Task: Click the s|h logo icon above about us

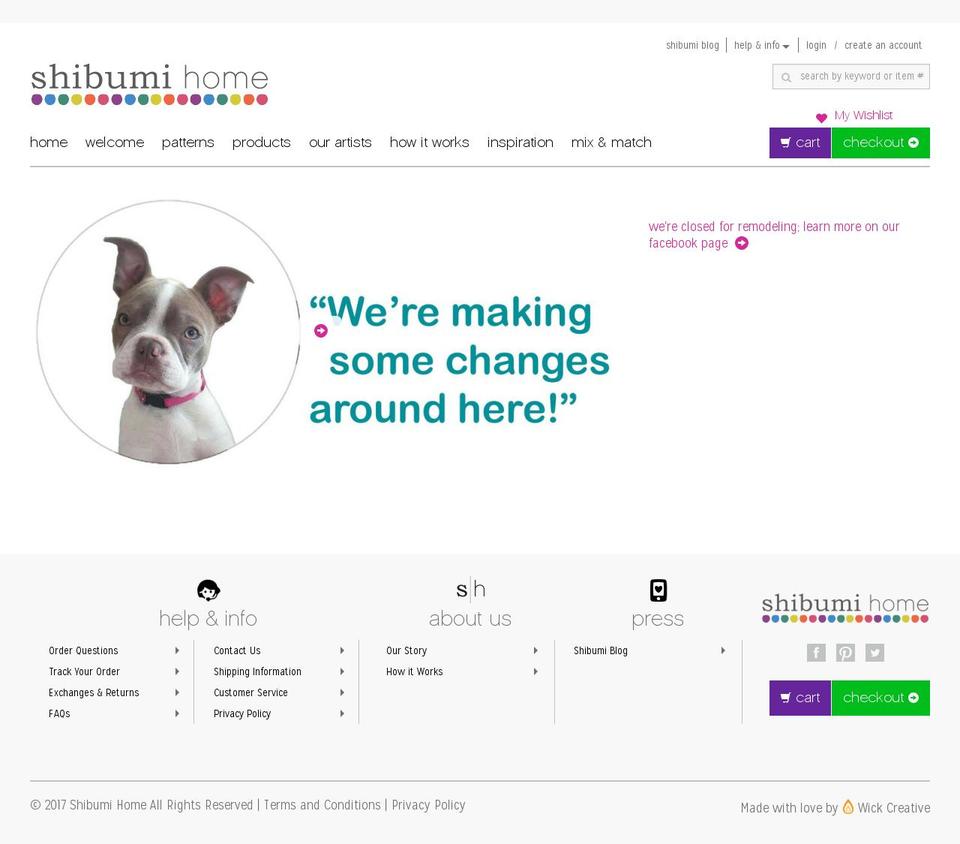Action: pos(470,590)
